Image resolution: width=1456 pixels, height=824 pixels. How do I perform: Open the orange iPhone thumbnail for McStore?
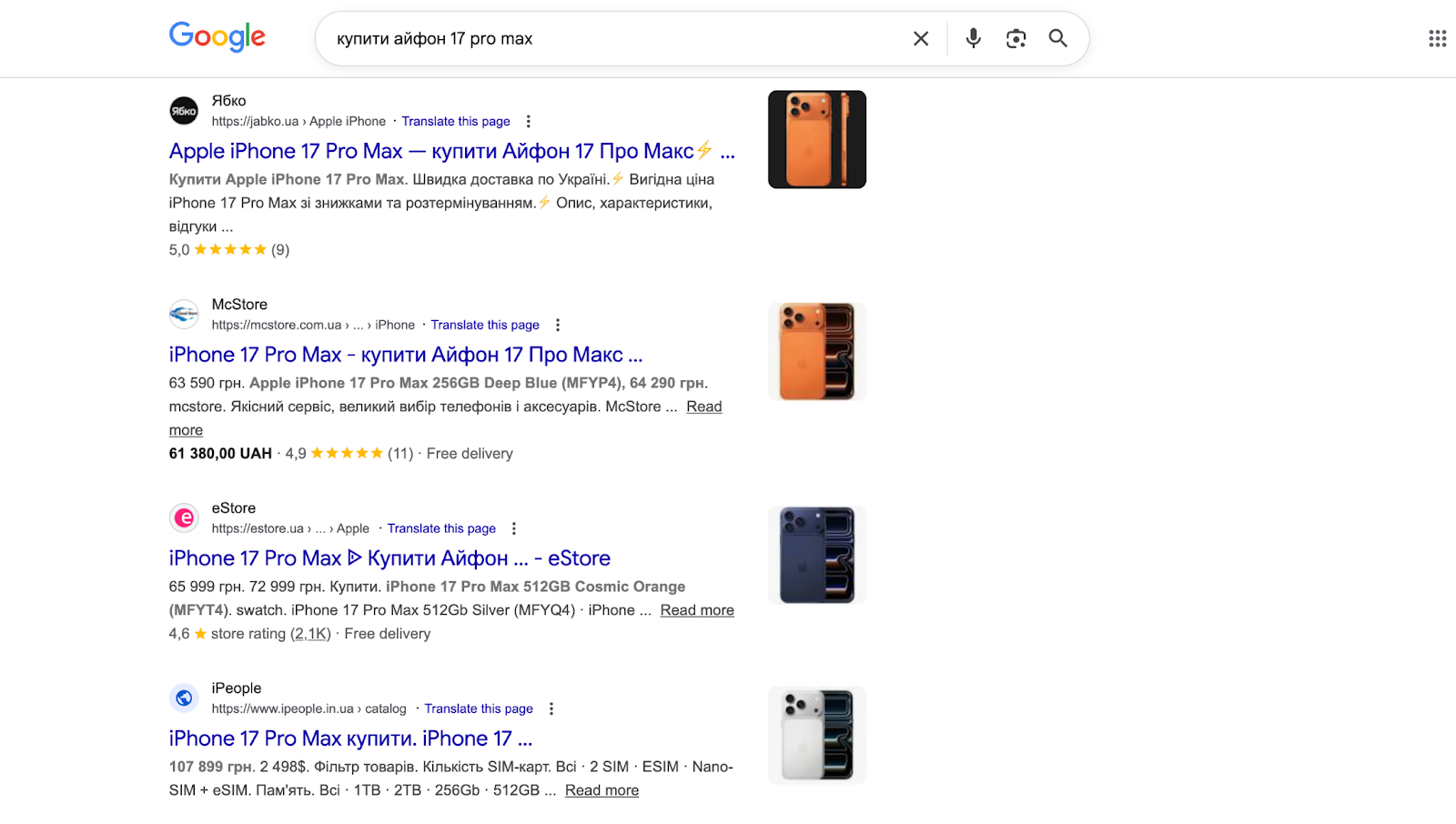[817, 351]
